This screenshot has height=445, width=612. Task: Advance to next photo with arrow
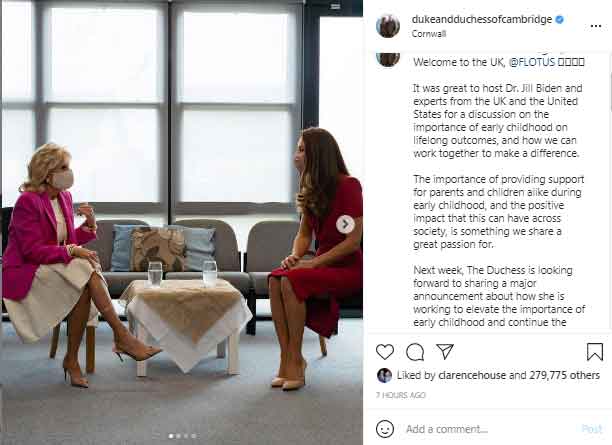345,224
